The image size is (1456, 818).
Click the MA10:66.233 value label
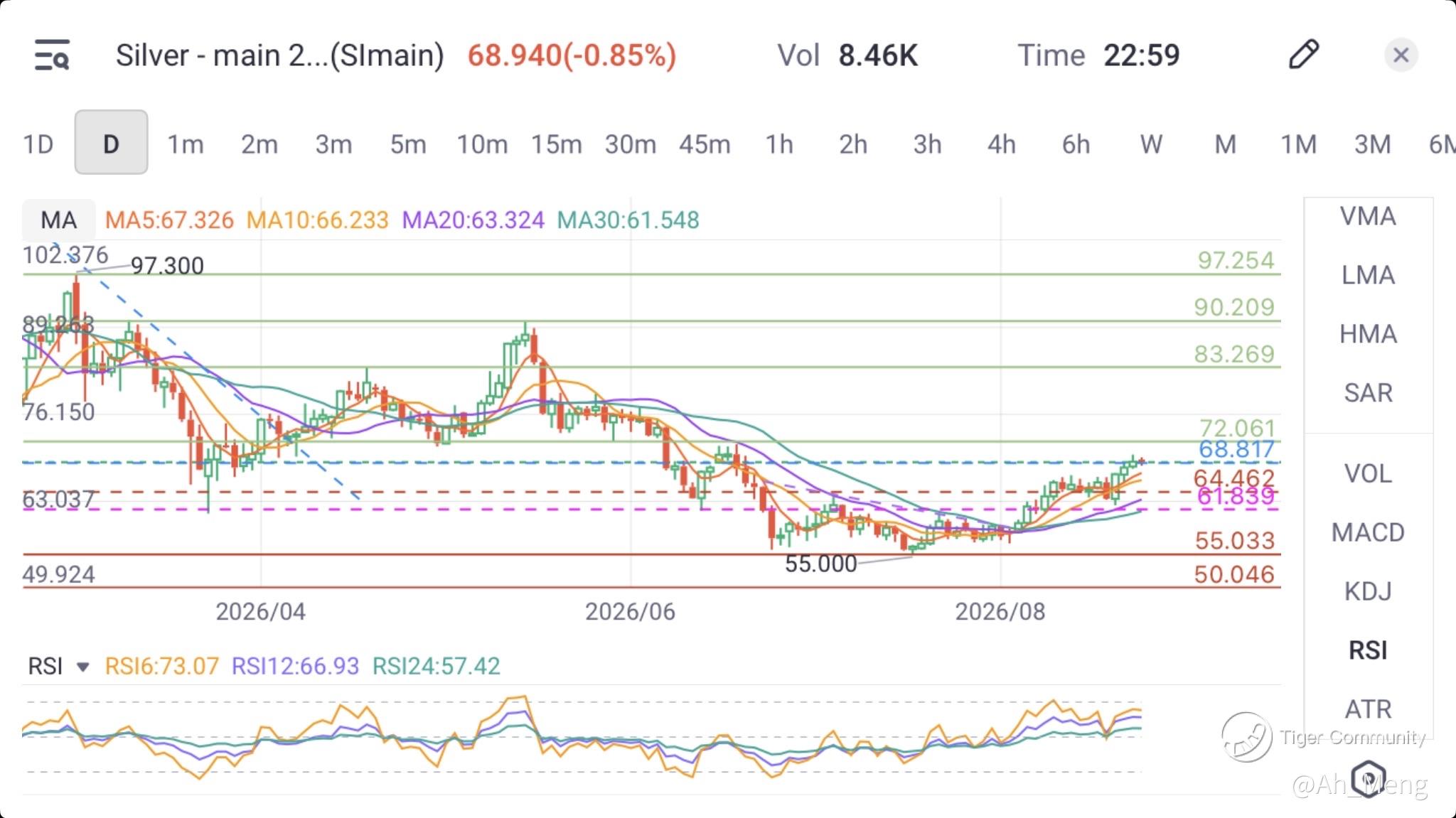click(x=317, y=220)
